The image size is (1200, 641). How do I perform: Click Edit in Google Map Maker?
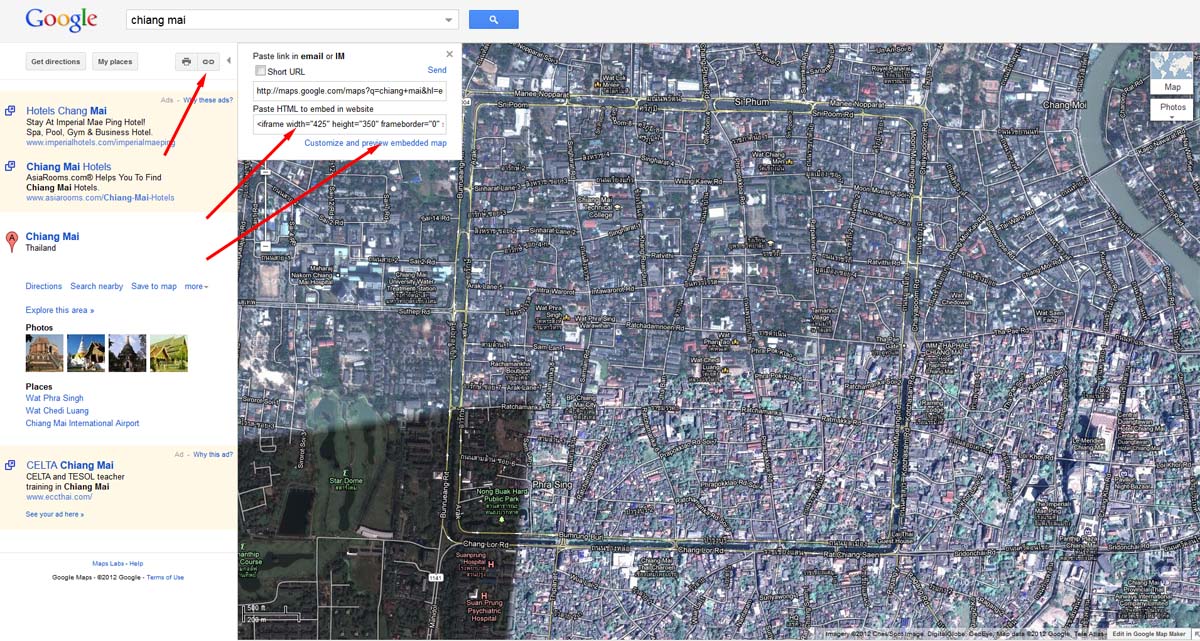[1149, 634]
